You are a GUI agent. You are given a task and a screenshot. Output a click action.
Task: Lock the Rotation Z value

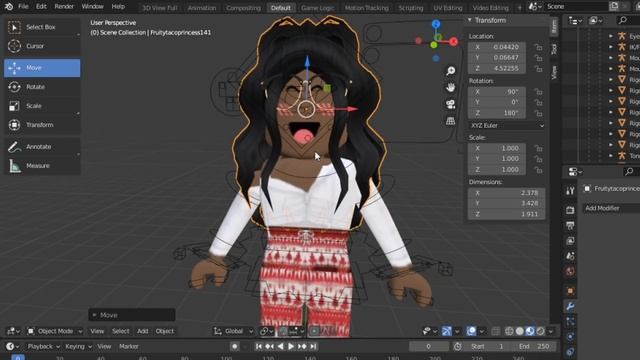tap(538, 113)
